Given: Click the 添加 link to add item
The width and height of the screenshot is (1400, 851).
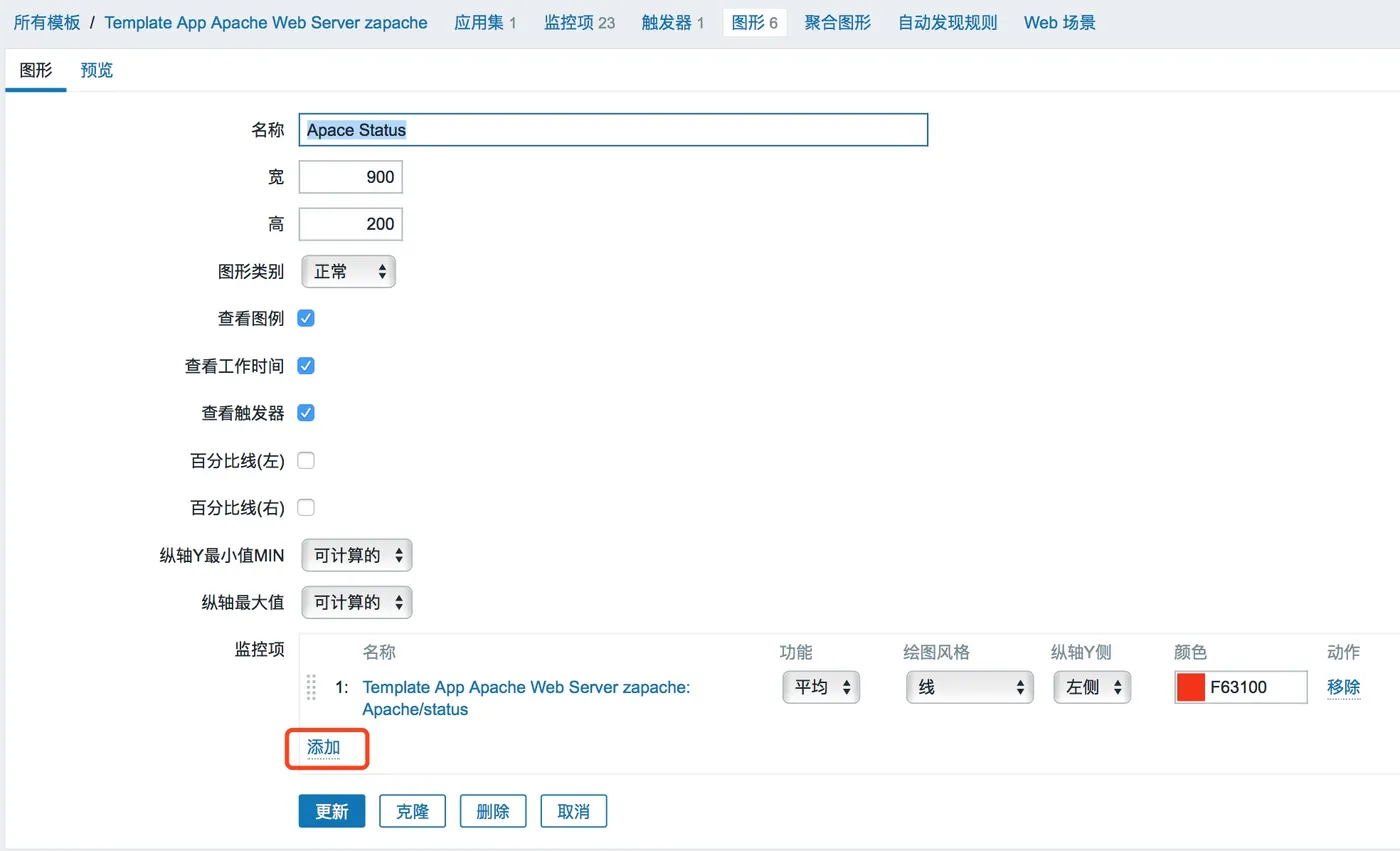Looking at the screenshot, I should click(324, 748).
